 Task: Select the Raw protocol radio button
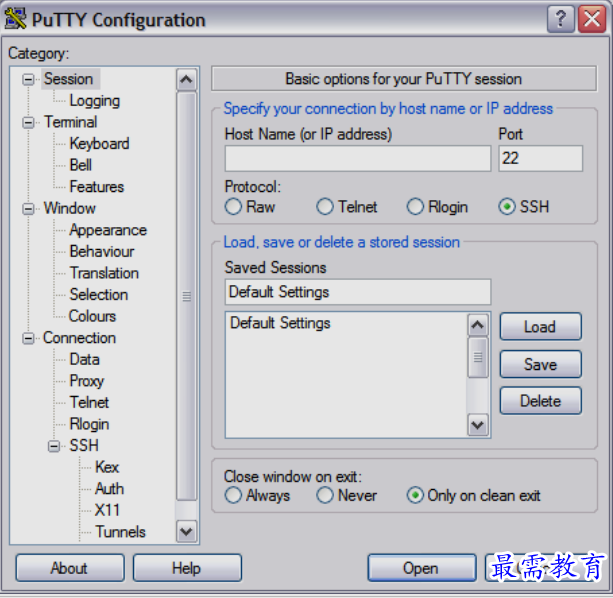[x=233, y=206]
